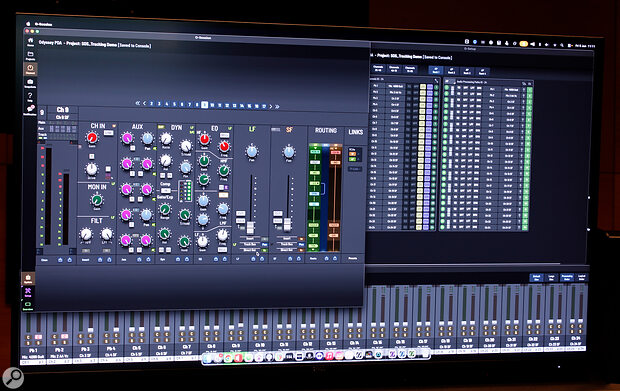
Task: Click the second lock icon under EQ
Action: 225,259
